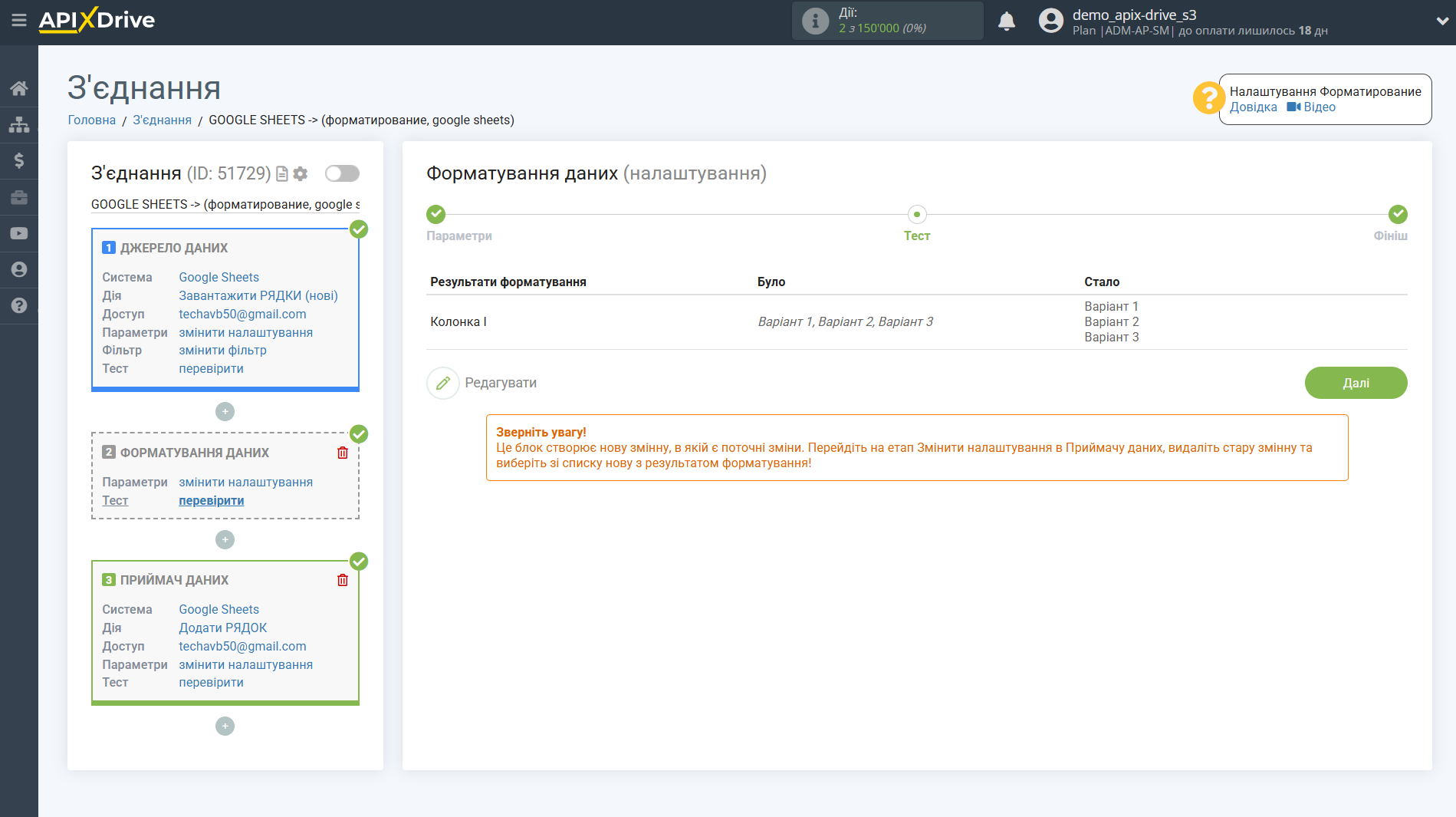Open source Google Sheets system link

[x=219, y=277]
